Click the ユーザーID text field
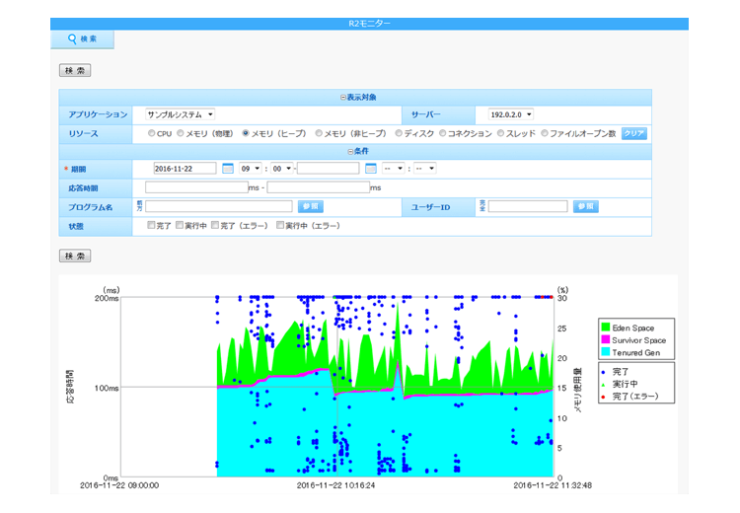 [528, 206]
